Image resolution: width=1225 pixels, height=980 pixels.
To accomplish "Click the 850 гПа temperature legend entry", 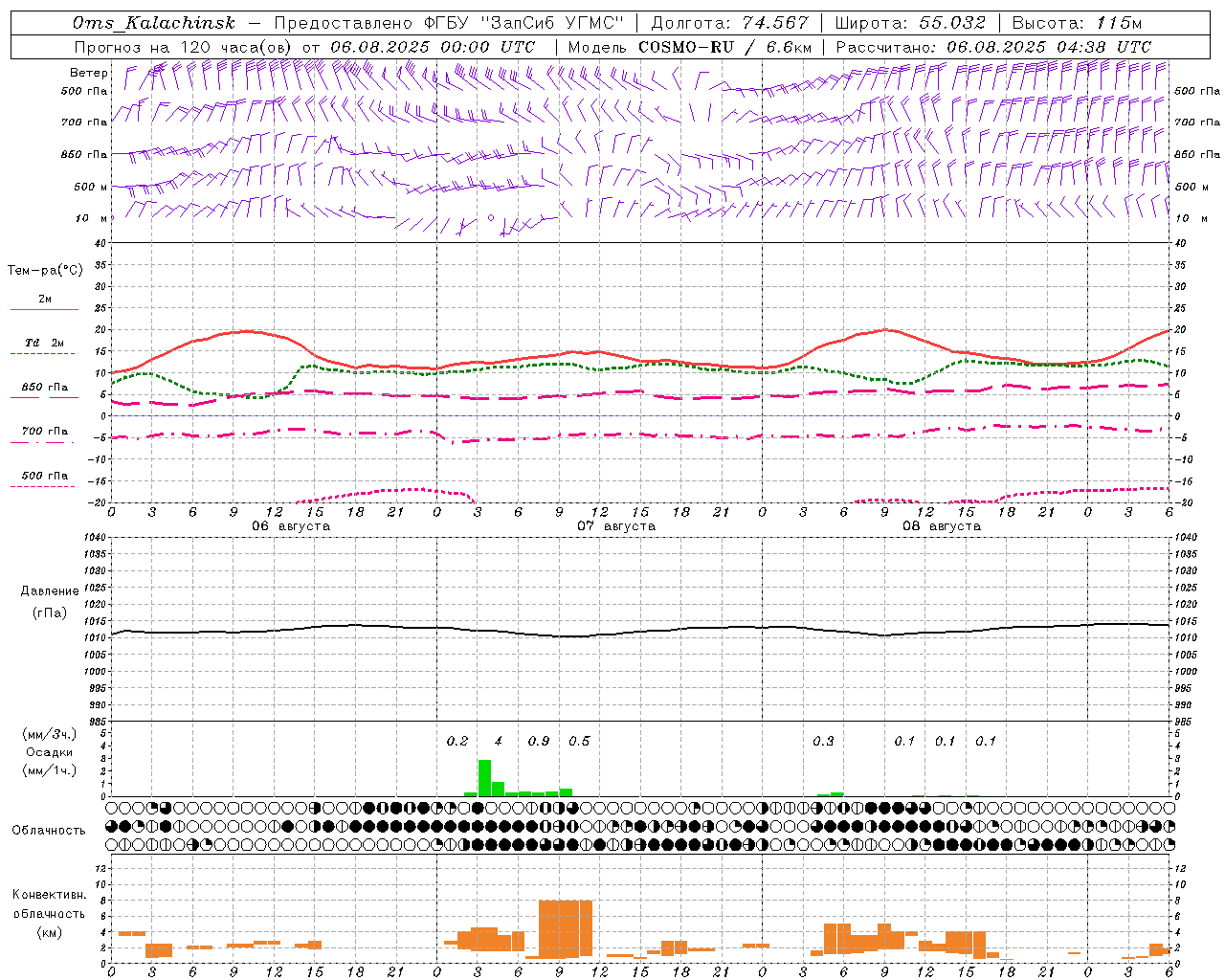I will click(44, 388).
